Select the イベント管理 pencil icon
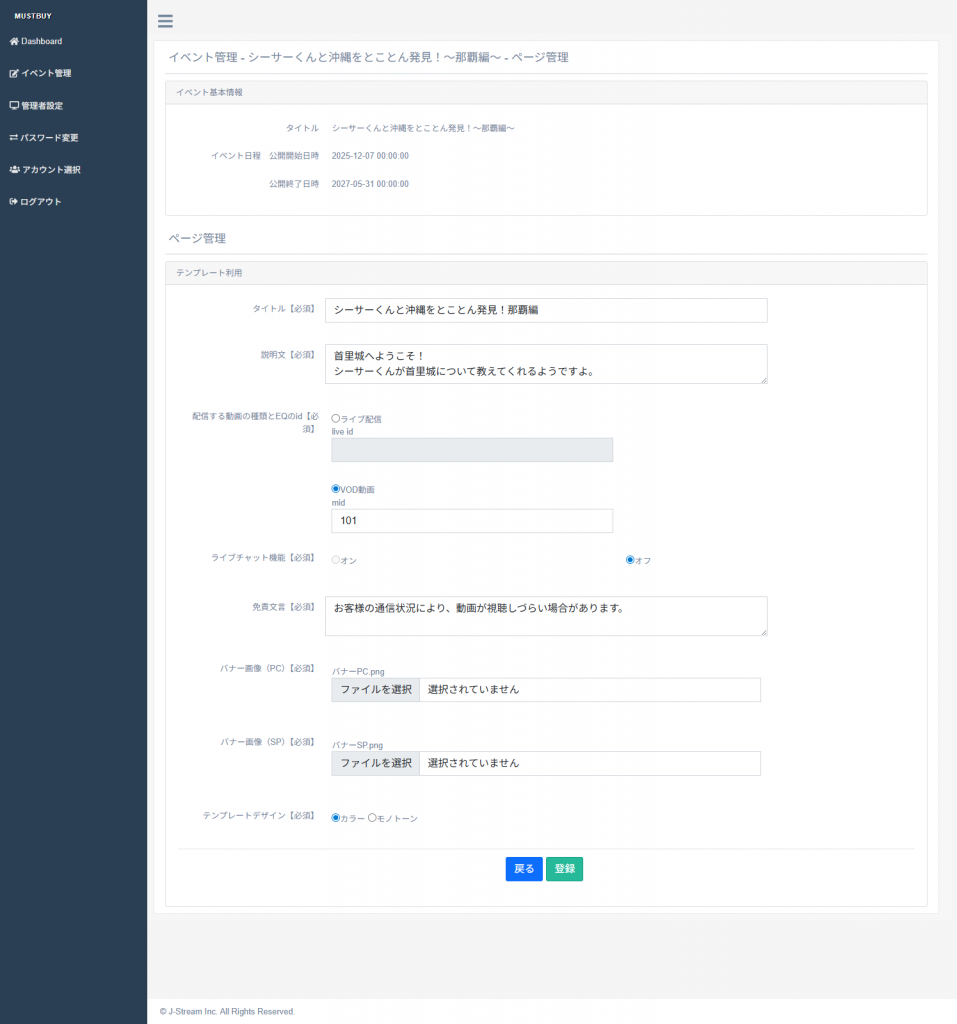The height and width of the screenshot is (1024, 957). (13, 73)
